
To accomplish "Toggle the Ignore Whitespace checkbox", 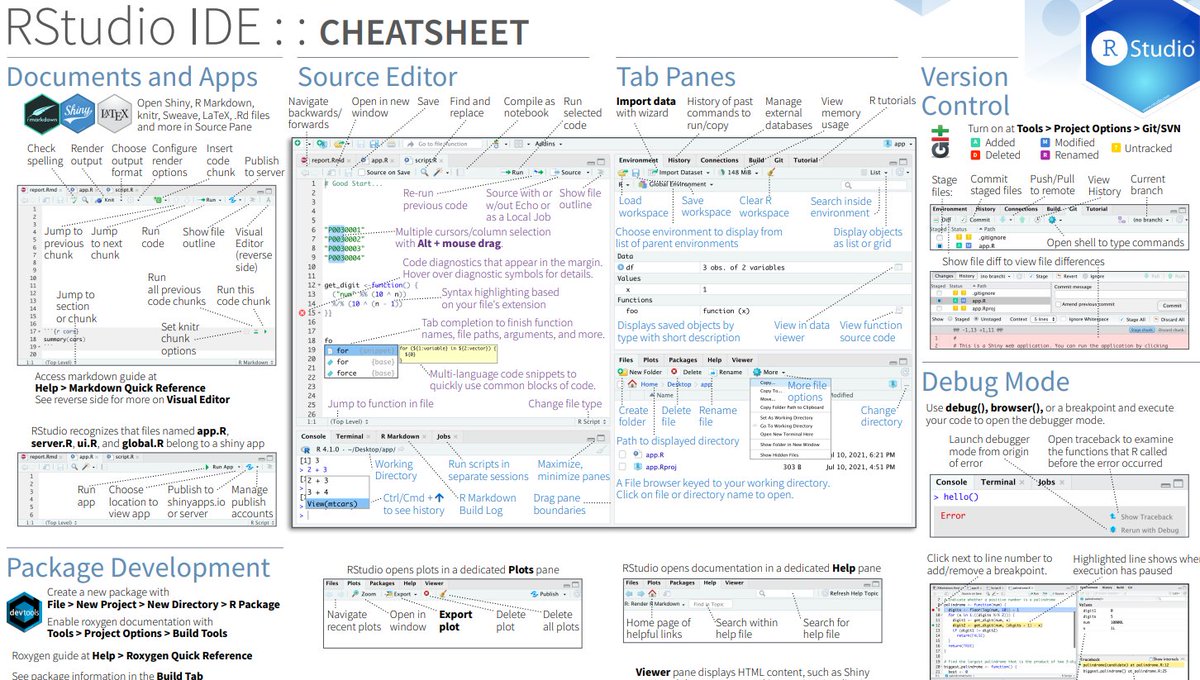I will (x=1063, y=319).
